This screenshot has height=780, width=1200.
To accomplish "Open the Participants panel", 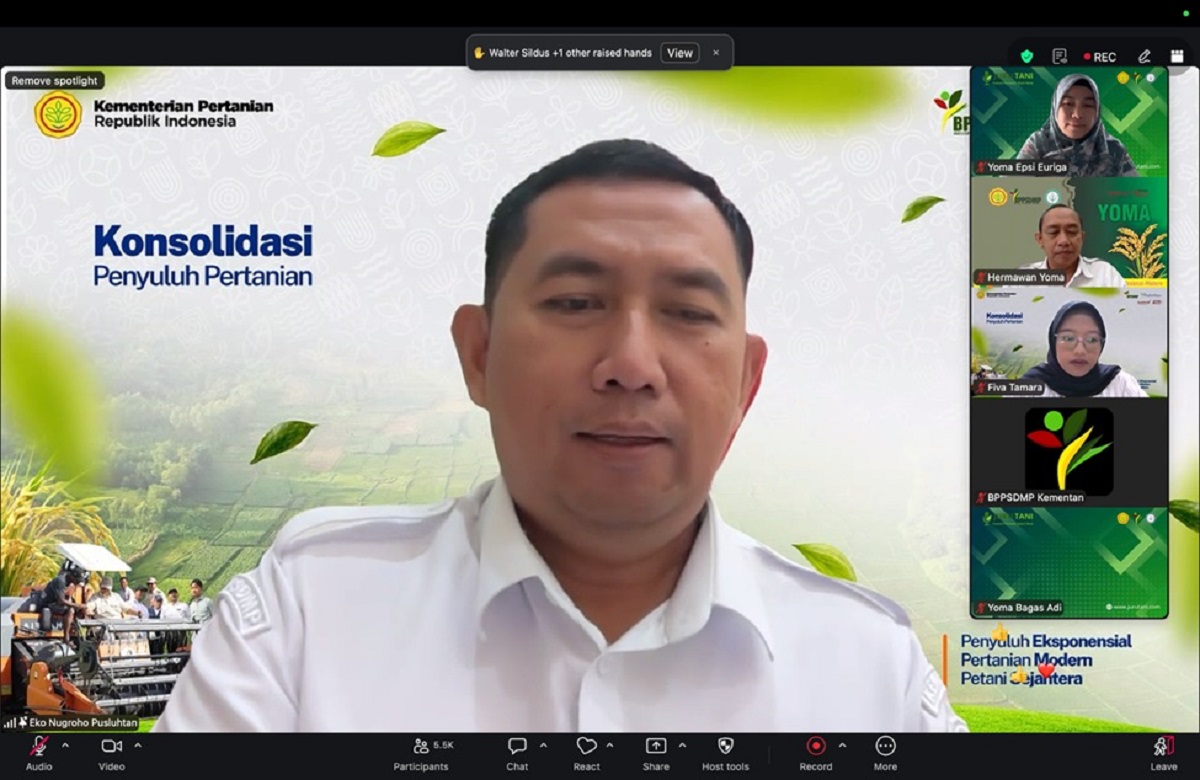I will pyautogui.click(x=421, y=753).
